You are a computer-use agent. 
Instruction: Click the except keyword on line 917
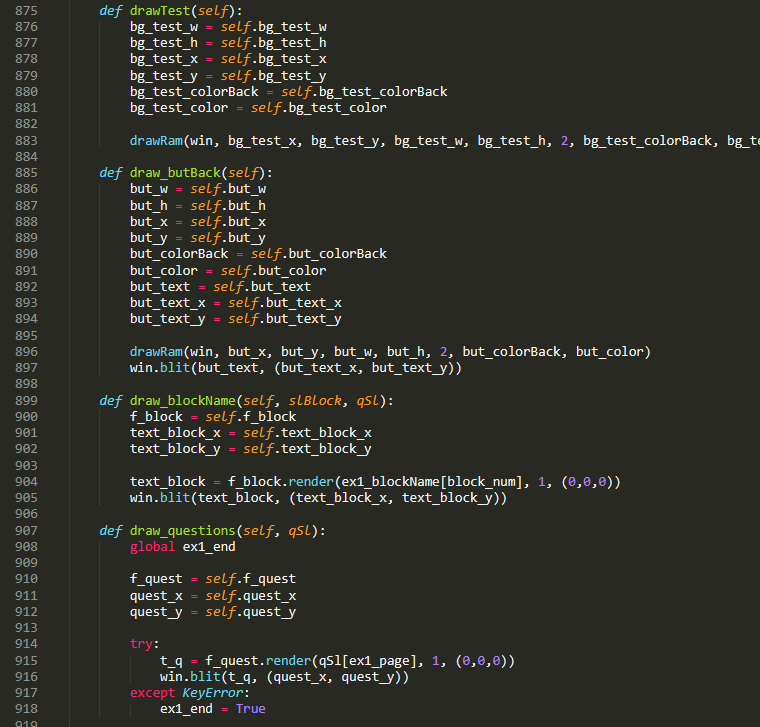point(152,693)
